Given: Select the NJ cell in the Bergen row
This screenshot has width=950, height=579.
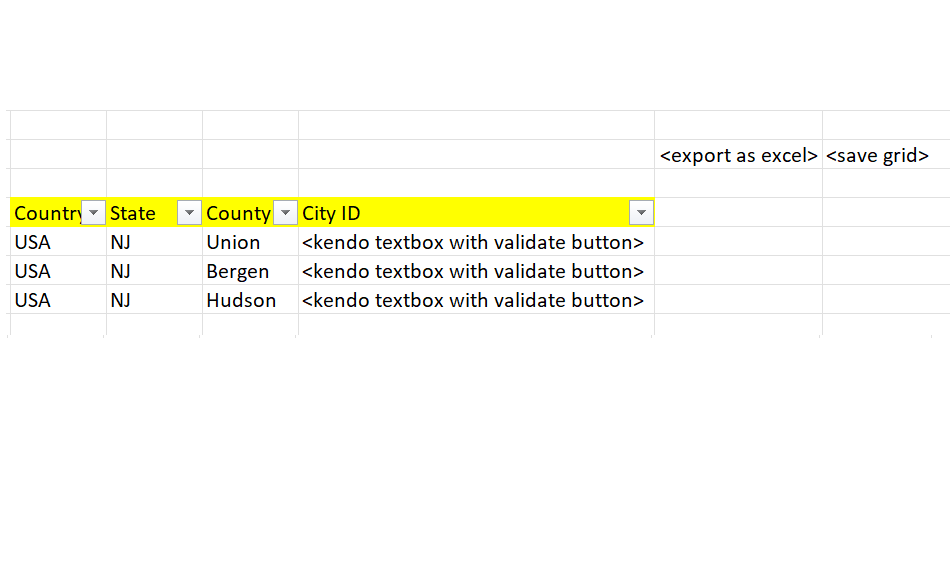Looking at the screenshot, I should coord(121,271).
